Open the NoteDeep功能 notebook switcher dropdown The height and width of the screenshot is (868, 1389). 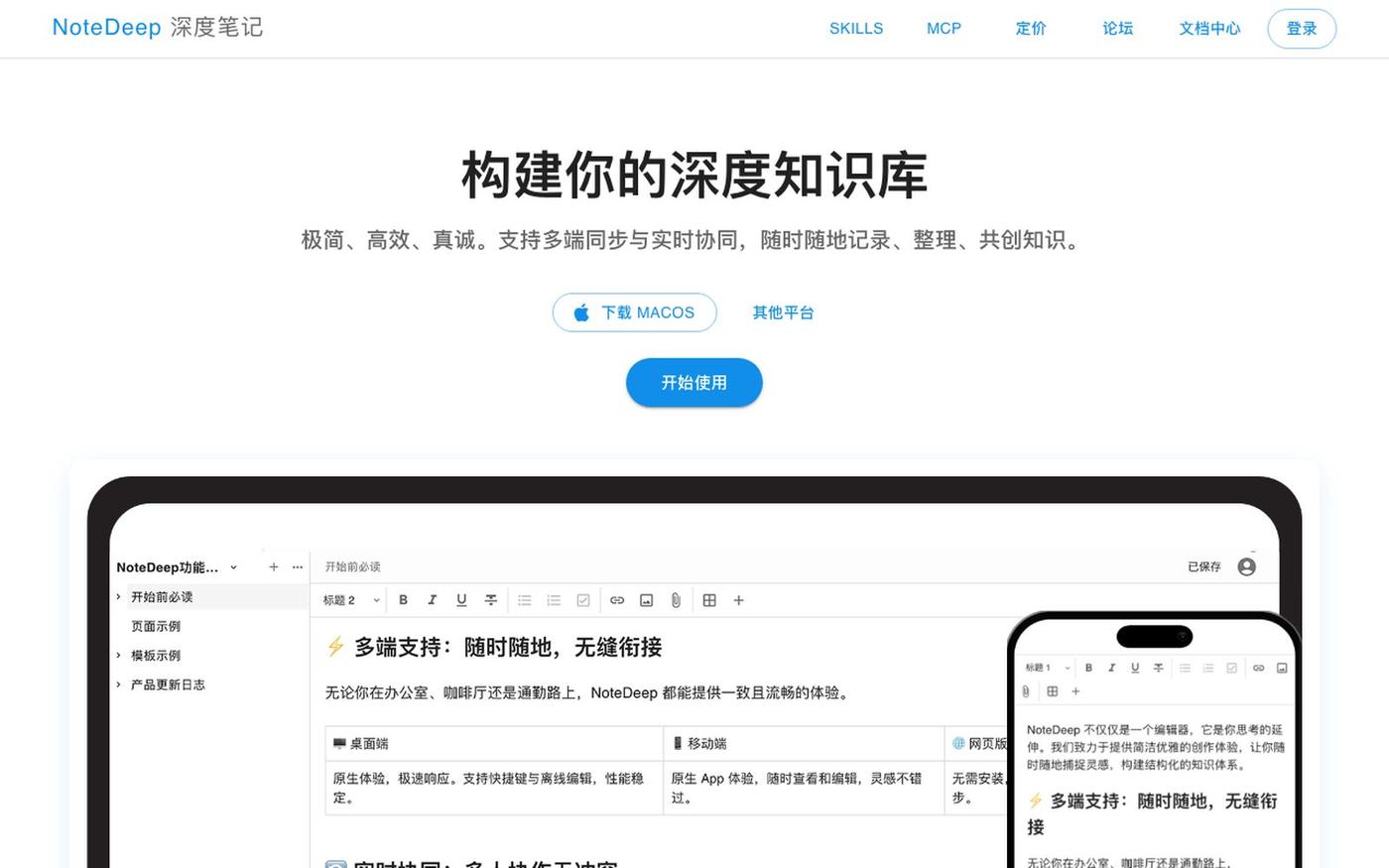click(x=178, y=567)
